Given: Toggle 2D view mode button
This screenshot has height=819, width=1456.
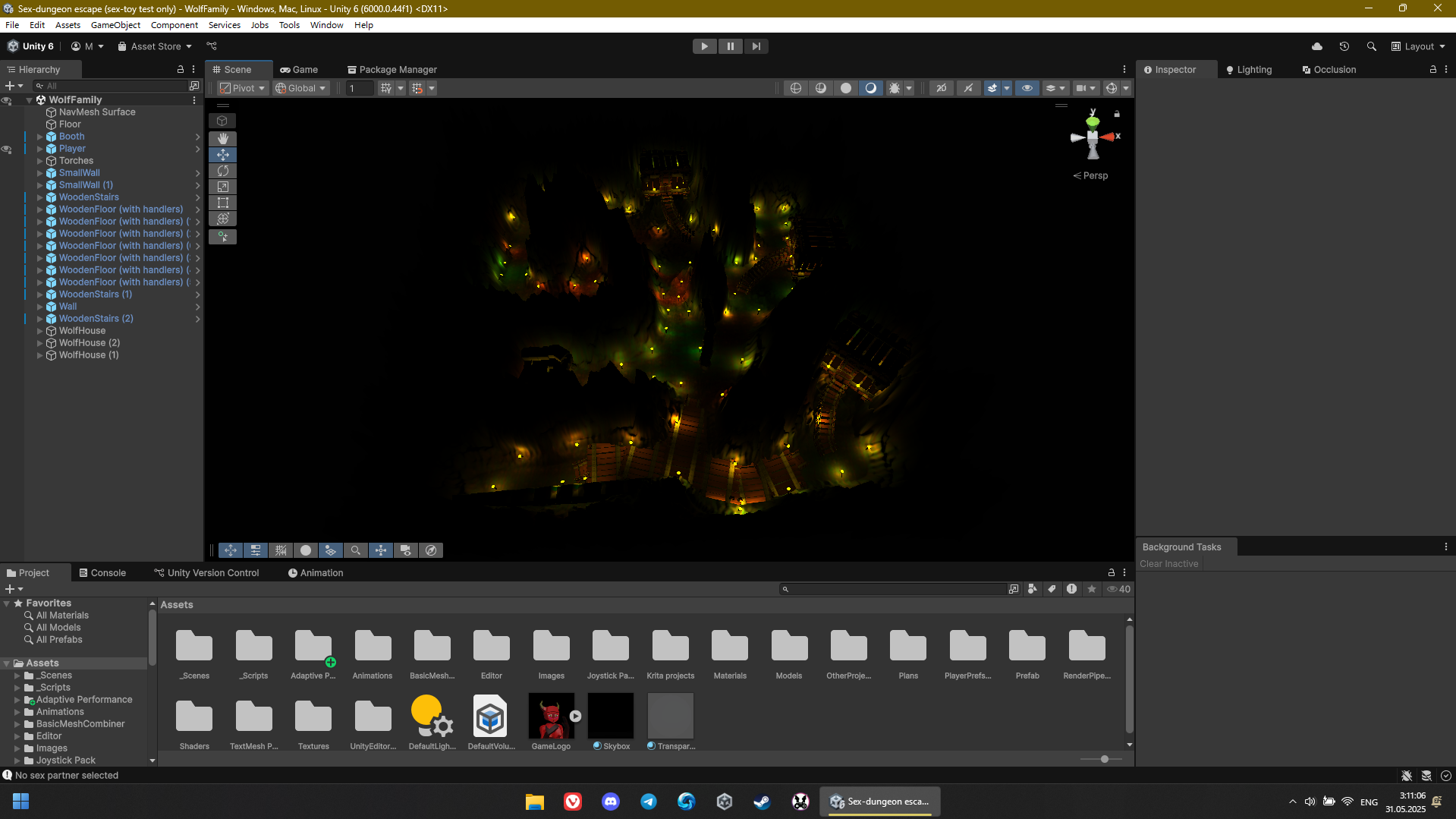Looking at the screenshot, I should click(942, 88).
